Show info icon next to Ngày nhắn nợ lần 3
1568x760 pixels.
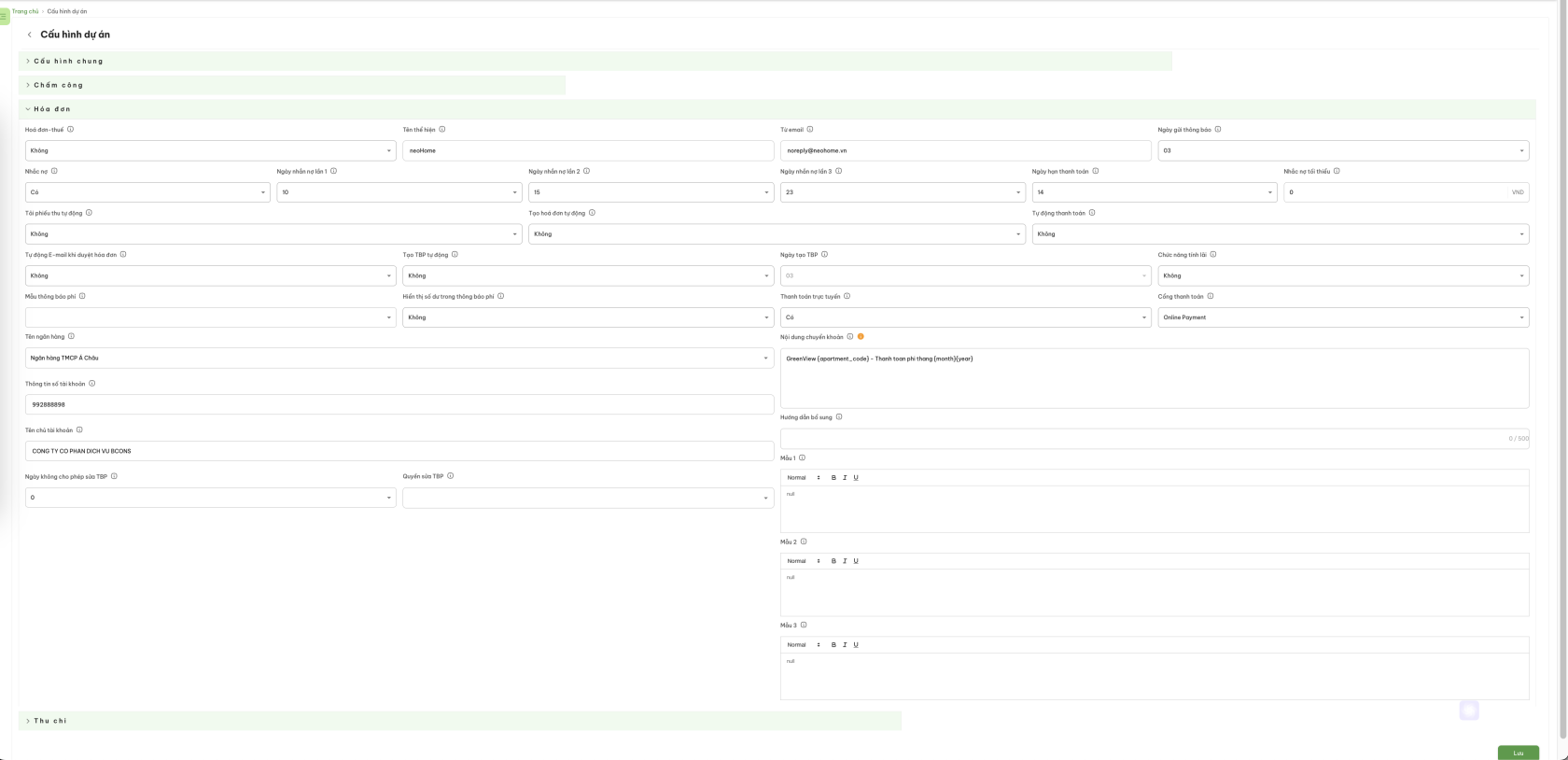pos(838,171)
